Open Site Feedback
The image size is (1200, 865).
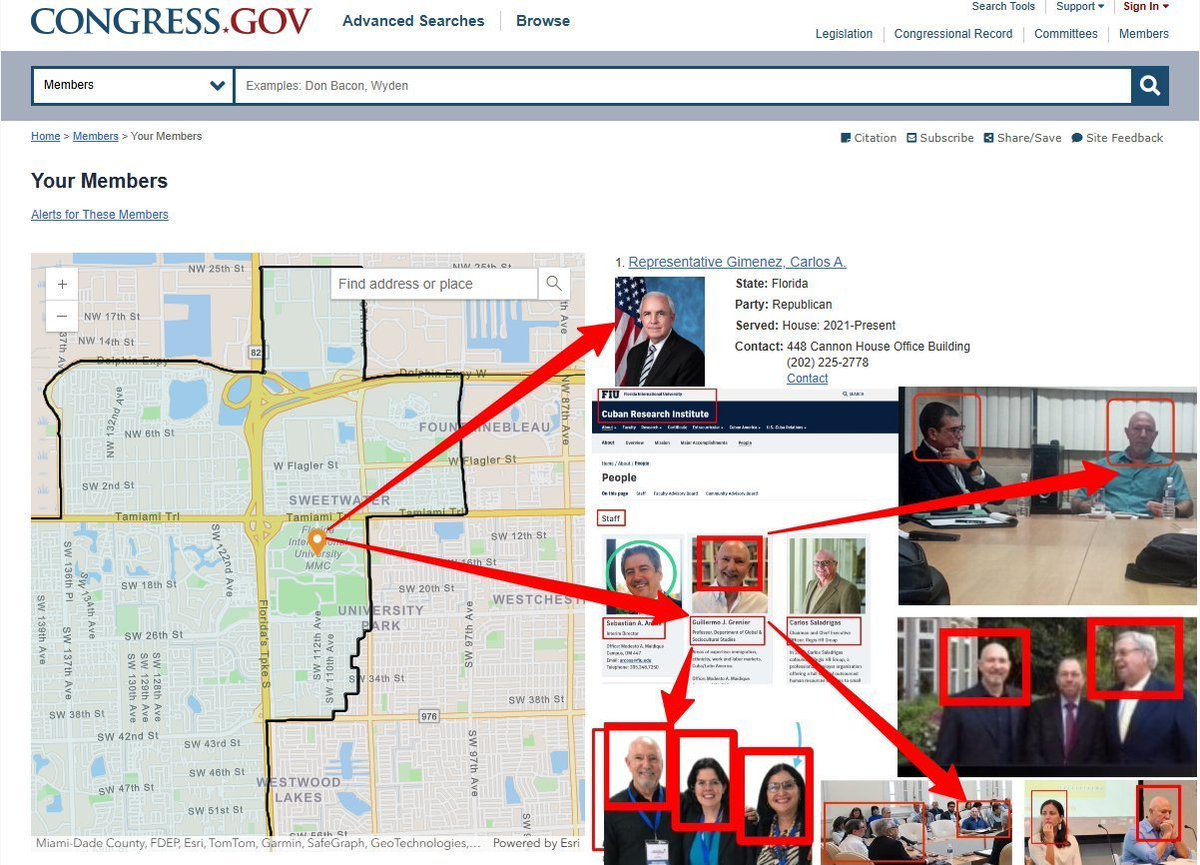click(x=1117, y=138)
